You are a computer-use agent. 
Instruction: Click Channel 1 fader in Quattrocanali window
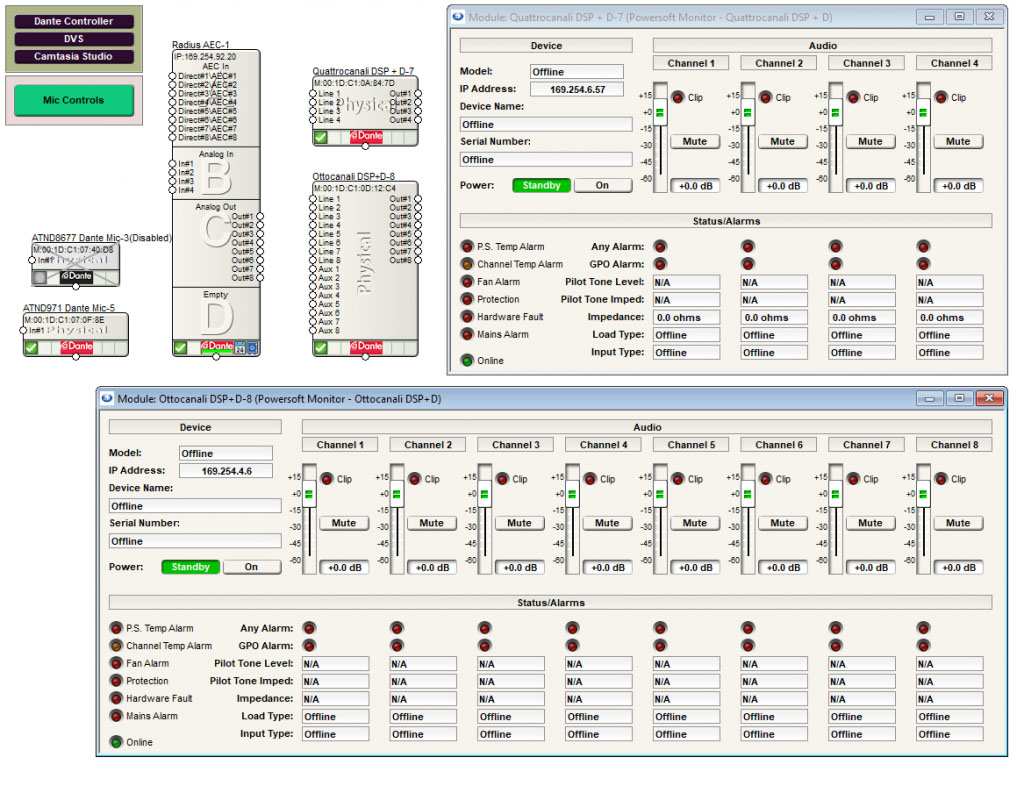pos(660,112)
